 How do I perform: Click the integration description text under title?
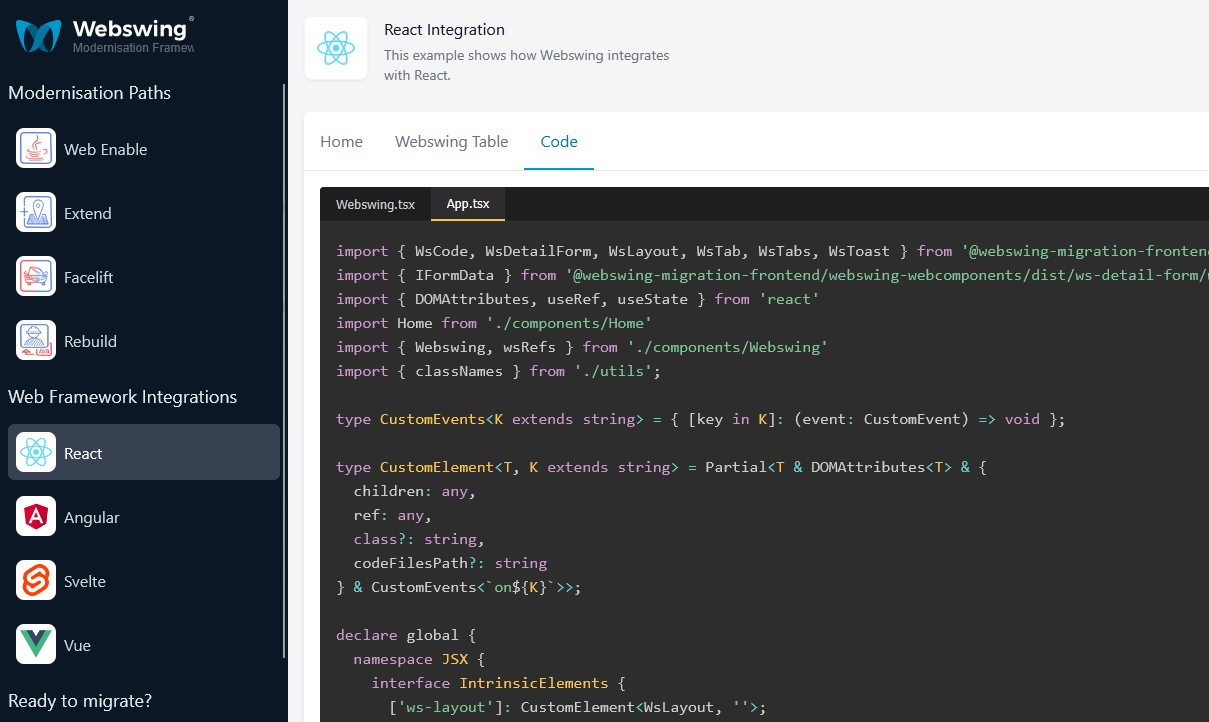527,65
